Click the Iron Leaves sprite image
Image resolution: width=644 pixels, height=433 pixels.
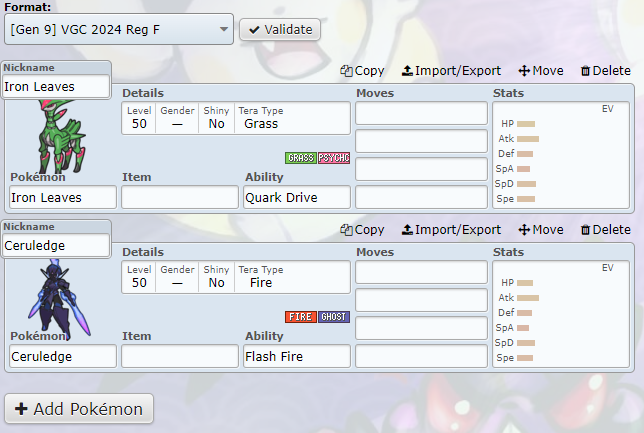pos(62,136)
